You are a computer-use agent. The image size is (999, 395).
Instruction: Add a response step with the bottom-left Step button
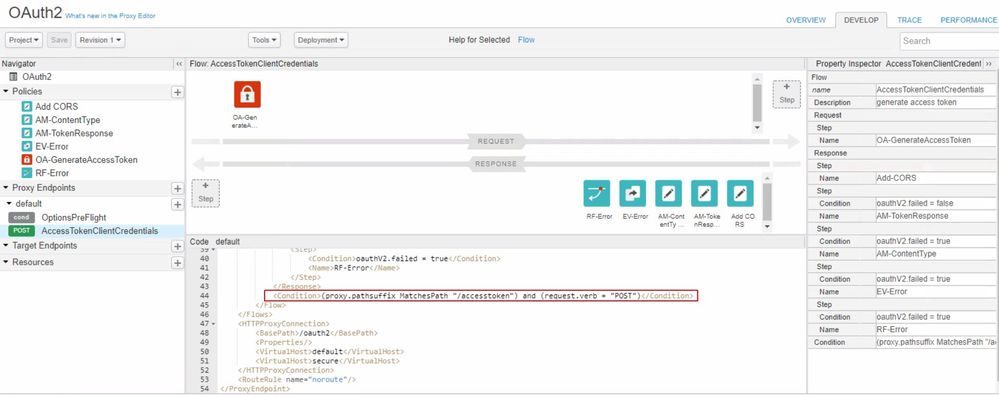coord(205,193)
